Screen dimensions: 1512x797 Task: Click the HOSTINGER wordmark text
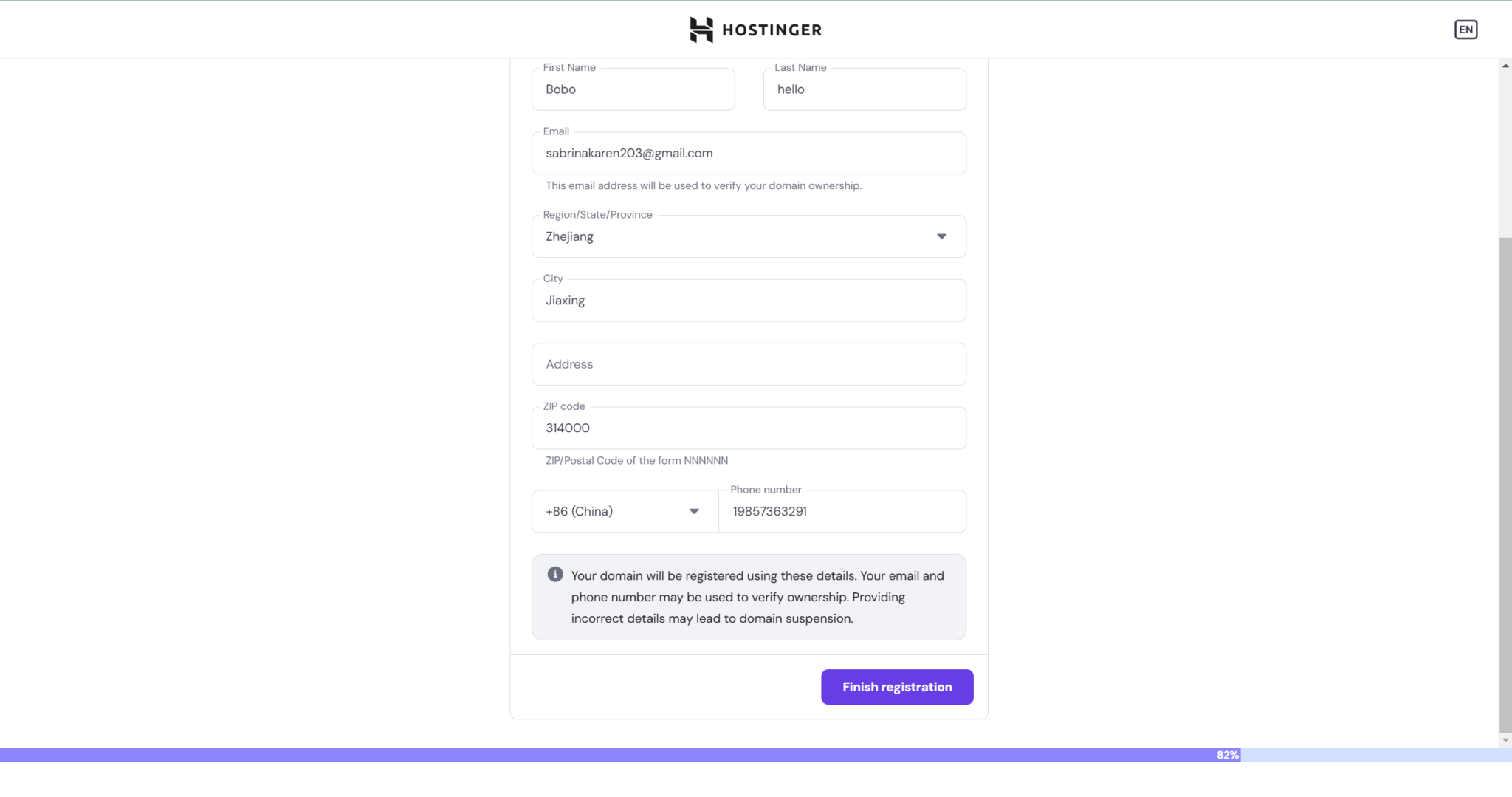pyautogui.click(x=772, y=30)
